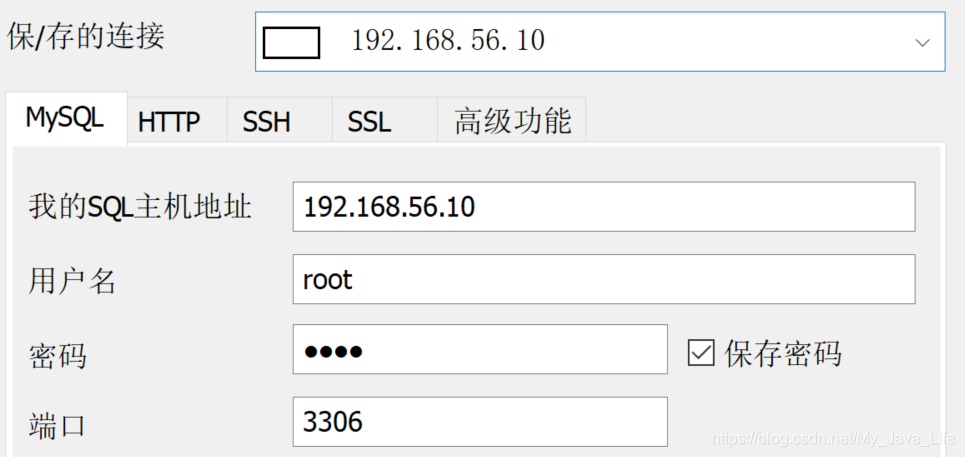965x457 pixels.
Task: Click the password field
Action: tap(480, 349)
